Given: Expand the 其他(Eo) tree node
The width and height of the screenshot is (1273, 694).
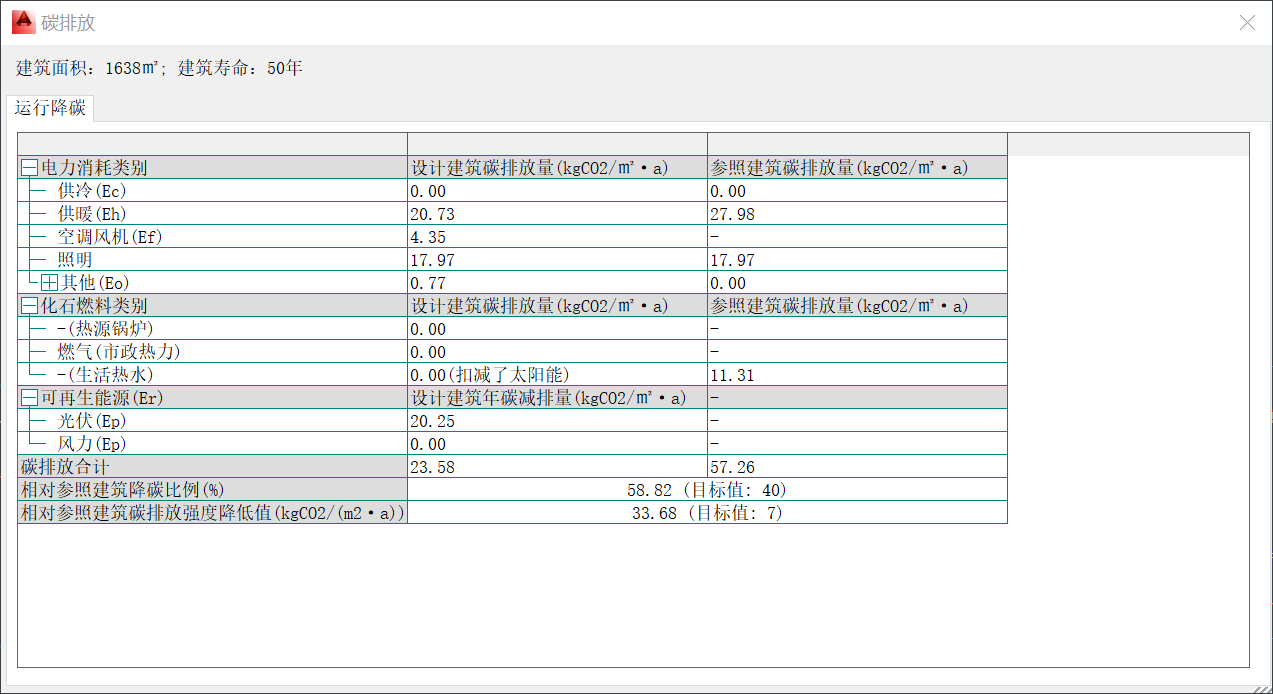Looking at the screenshot, I should [x=49, y=283].
